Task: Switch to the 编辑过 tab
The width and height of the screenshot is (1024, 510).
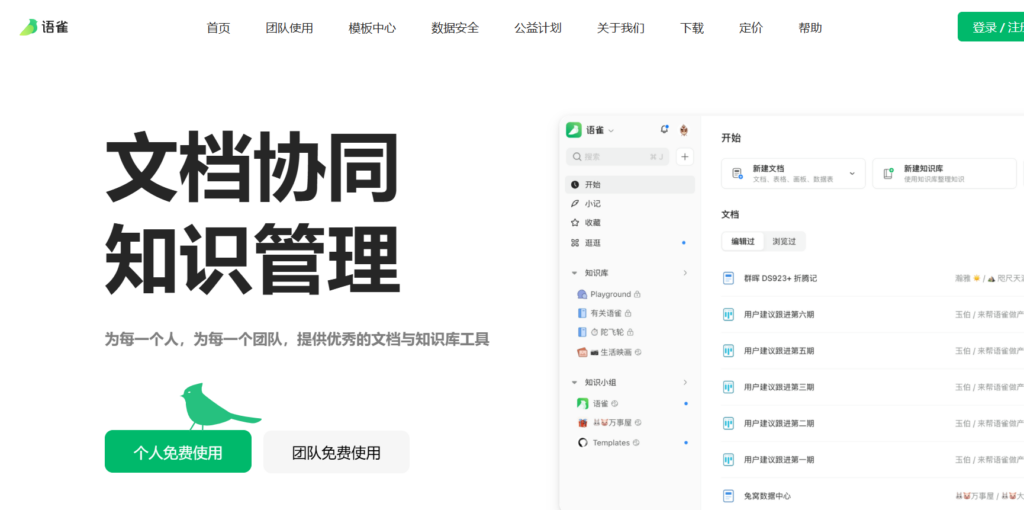Action: [743, 241]
